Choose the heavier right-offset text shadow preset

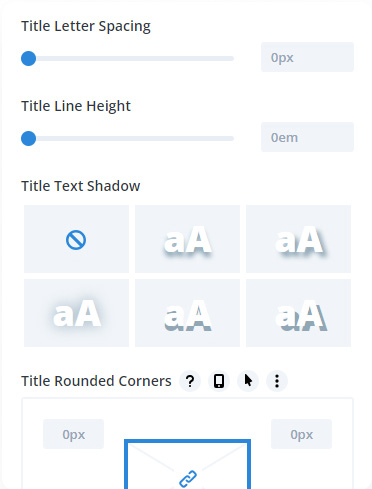pos(298,239)
